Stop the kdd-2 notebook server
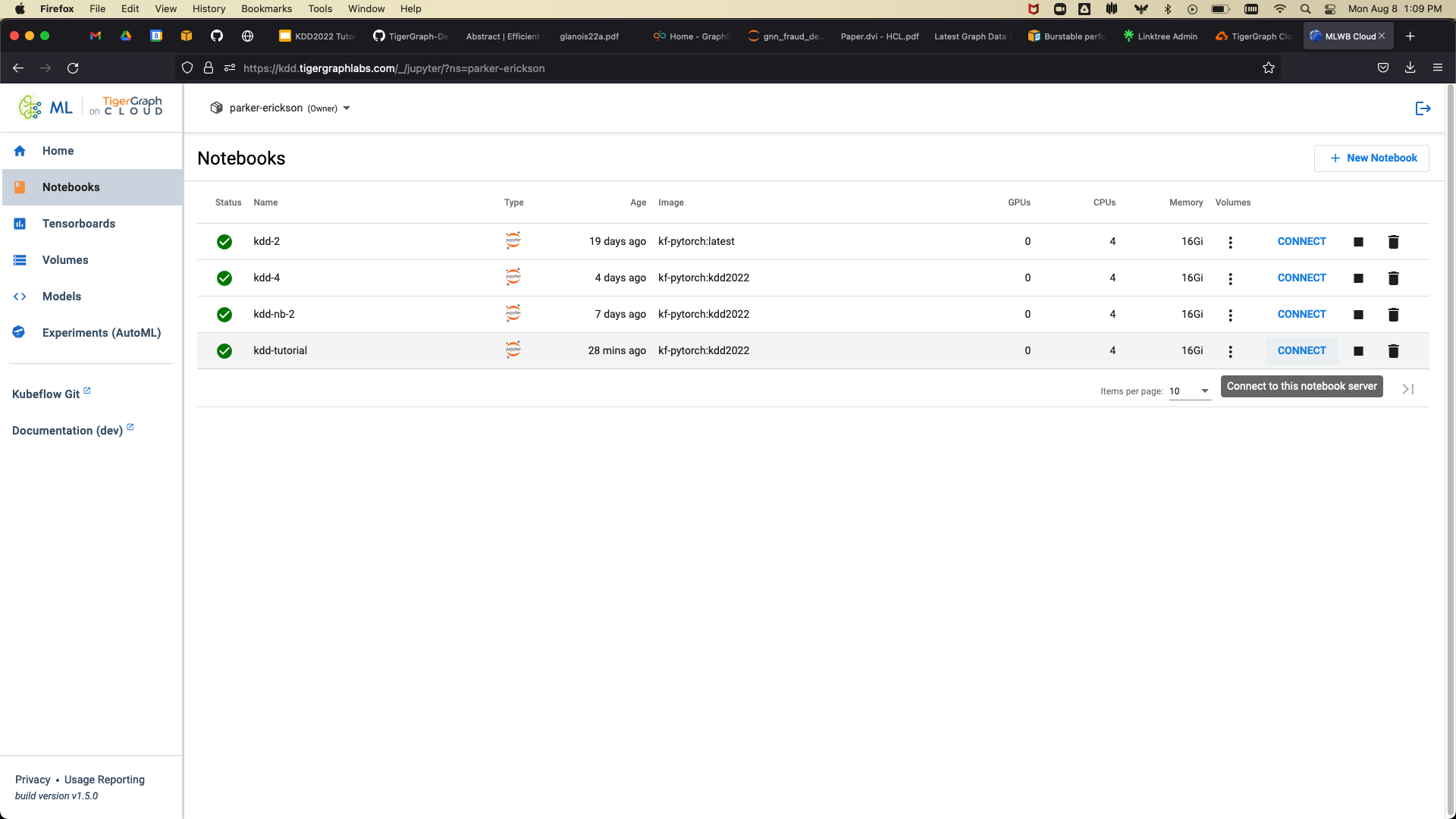This screenshot has height=819, width=1456. tap(1358, 242)
